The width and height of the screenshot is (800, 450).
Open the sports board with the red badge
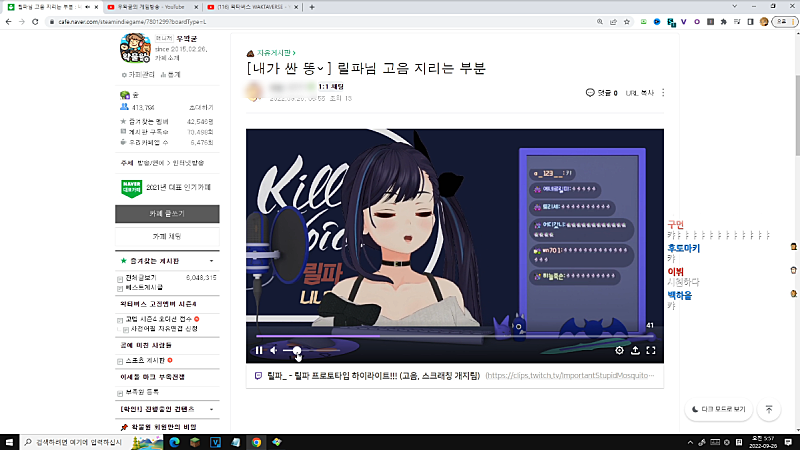pos(145,360)
